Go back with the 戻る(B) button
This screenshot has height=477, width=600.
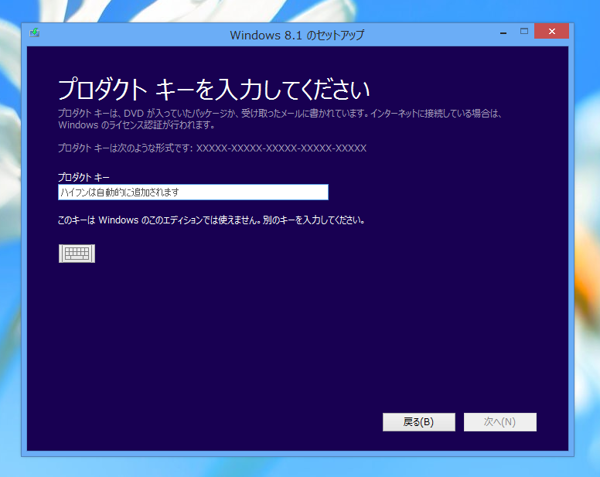pos(419,422)
